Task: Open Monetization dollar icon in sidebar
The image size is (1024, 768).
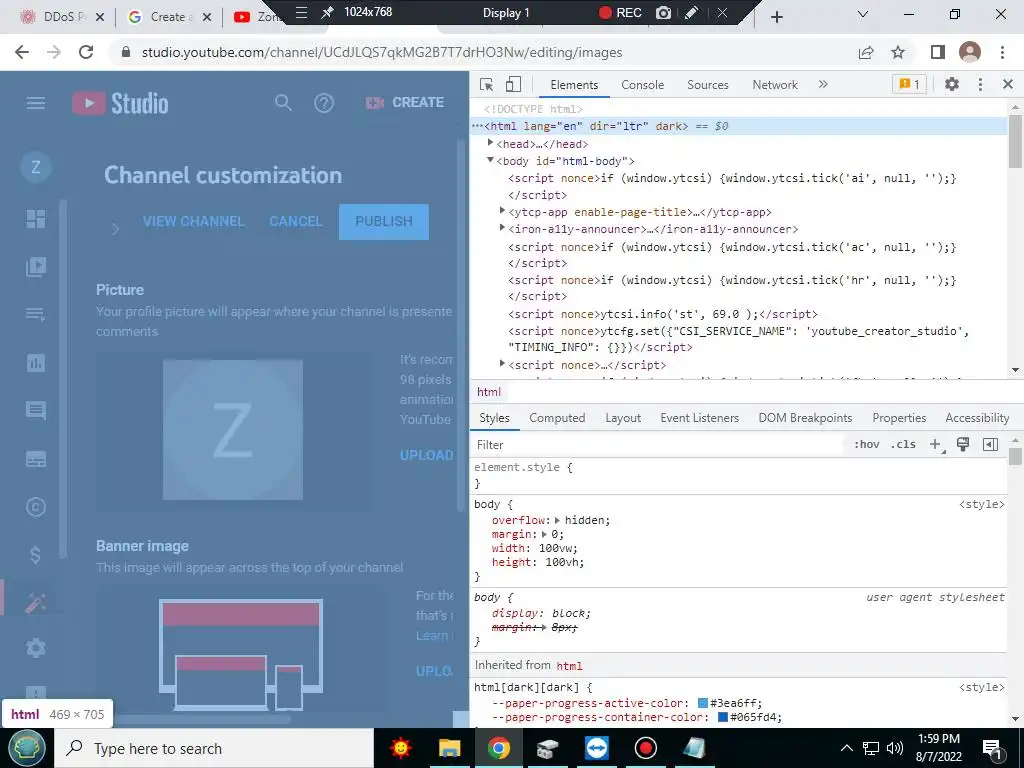Action: point(36,554)
